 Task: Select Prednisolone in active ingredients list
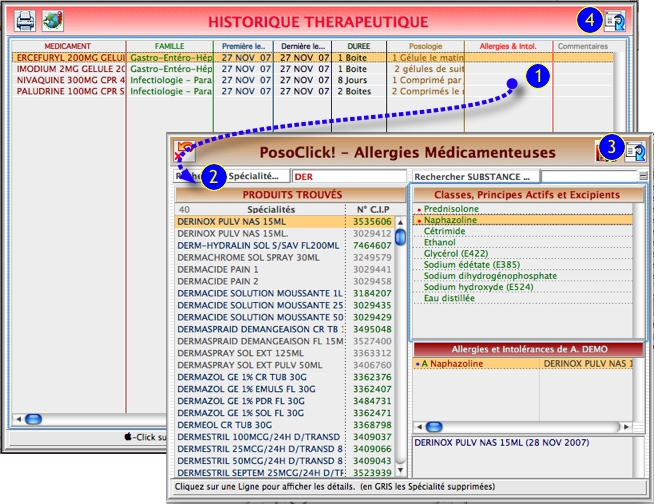[523, 209]
